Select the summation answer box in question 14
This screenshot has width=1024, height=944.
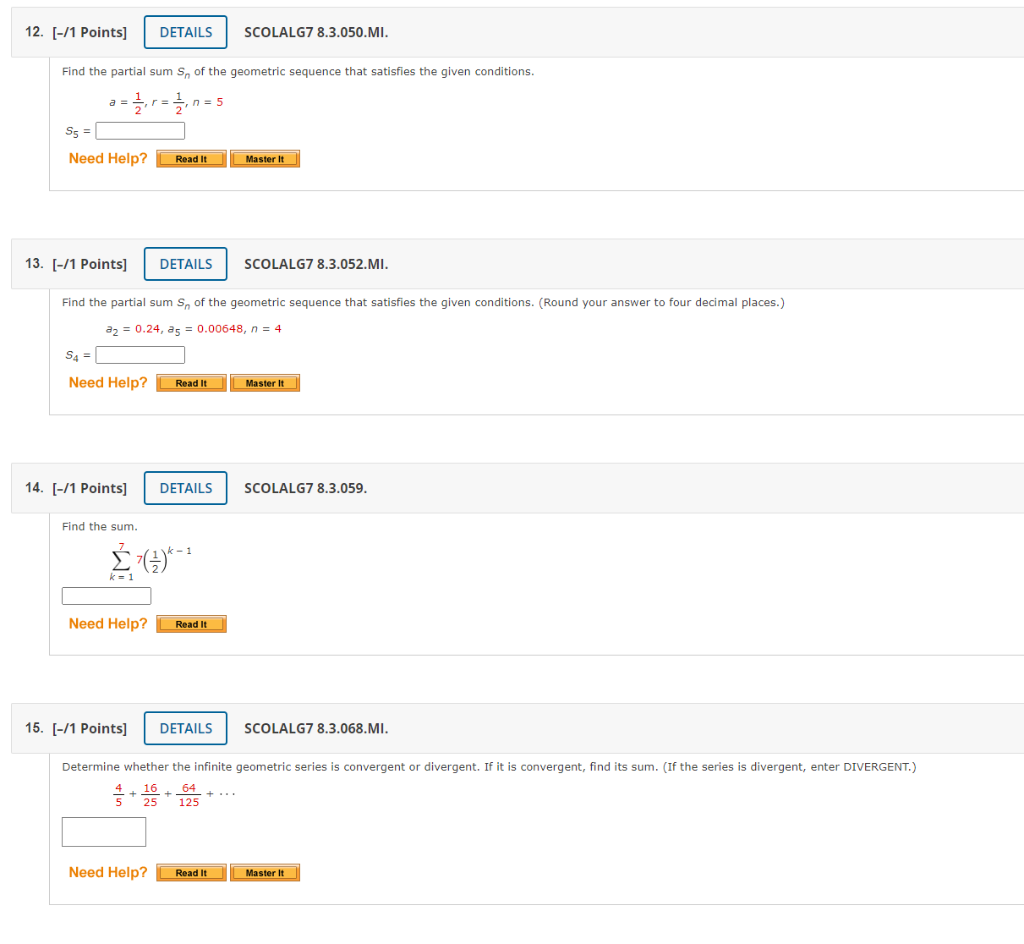pos(106,595)
